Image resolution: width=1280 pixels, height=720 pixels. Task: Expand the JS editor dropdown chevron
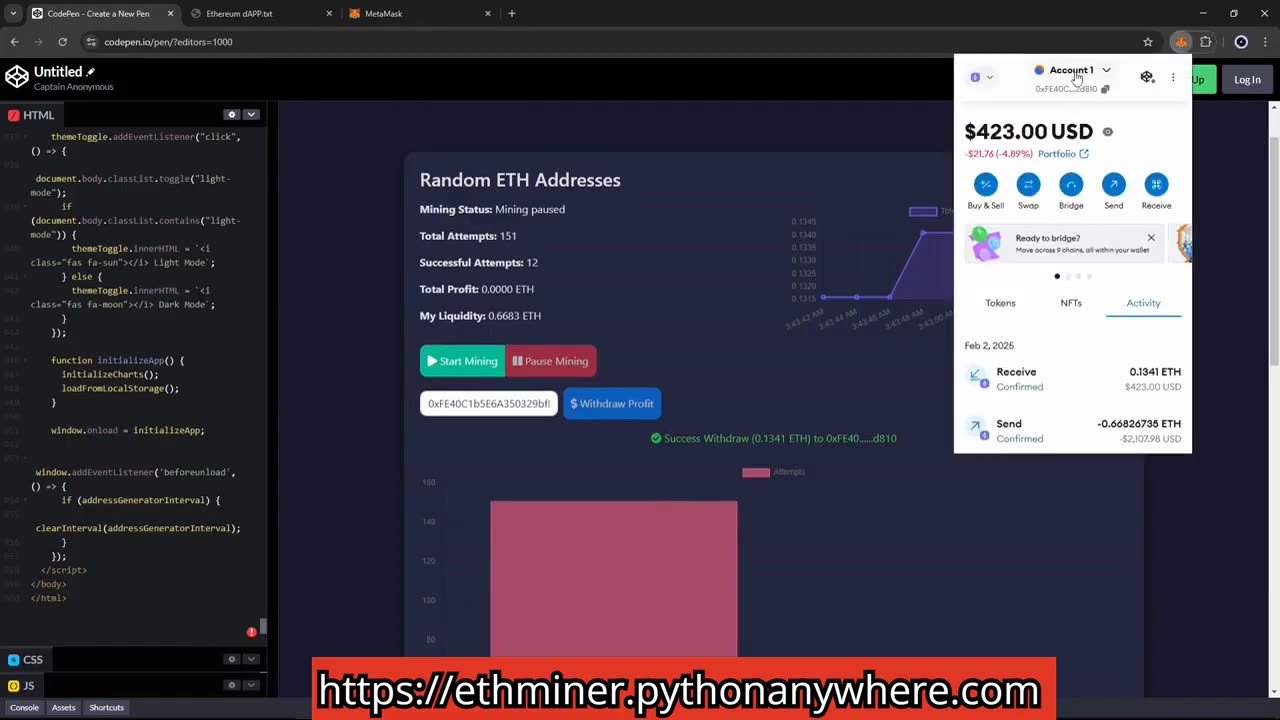[x=251, y=685]
